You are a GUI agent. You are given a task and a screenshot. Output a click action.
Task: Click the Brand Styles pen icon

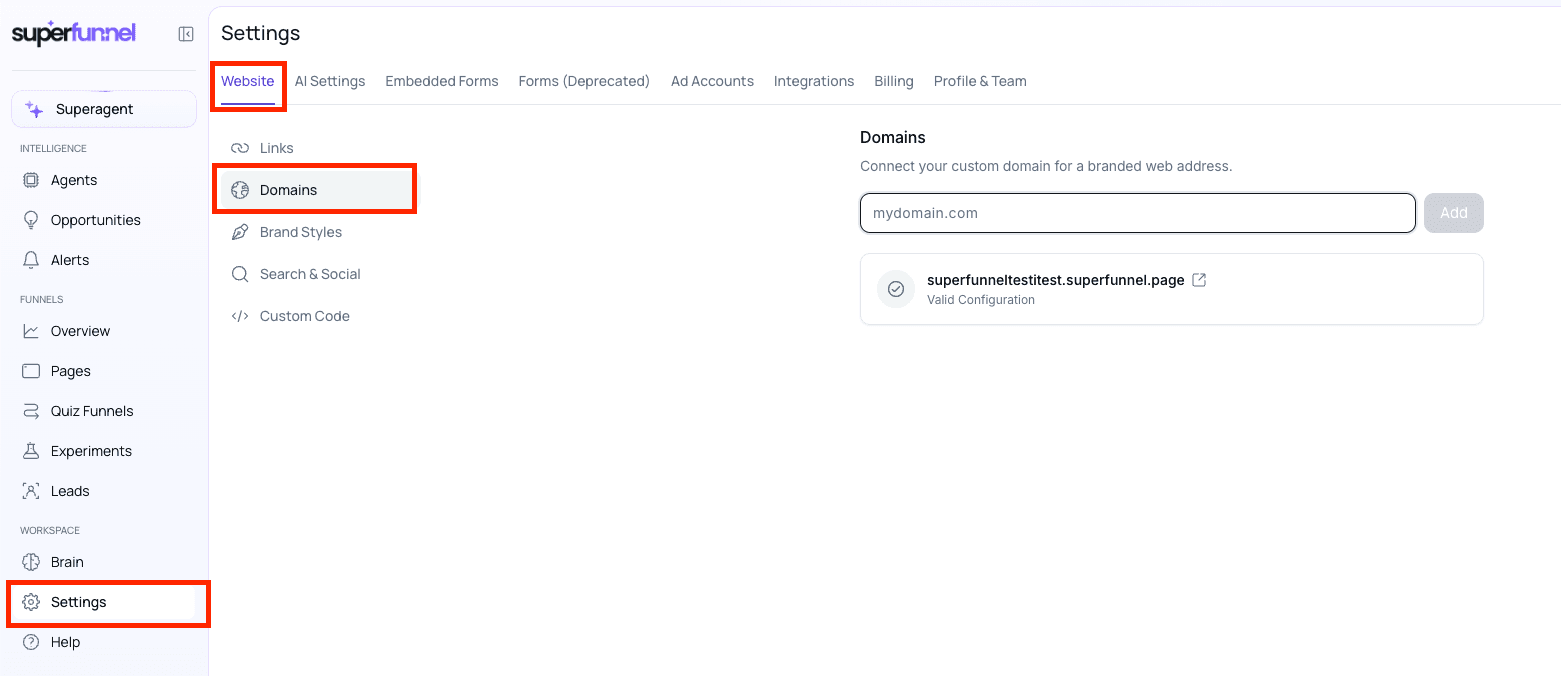click(x=240, y=232)
